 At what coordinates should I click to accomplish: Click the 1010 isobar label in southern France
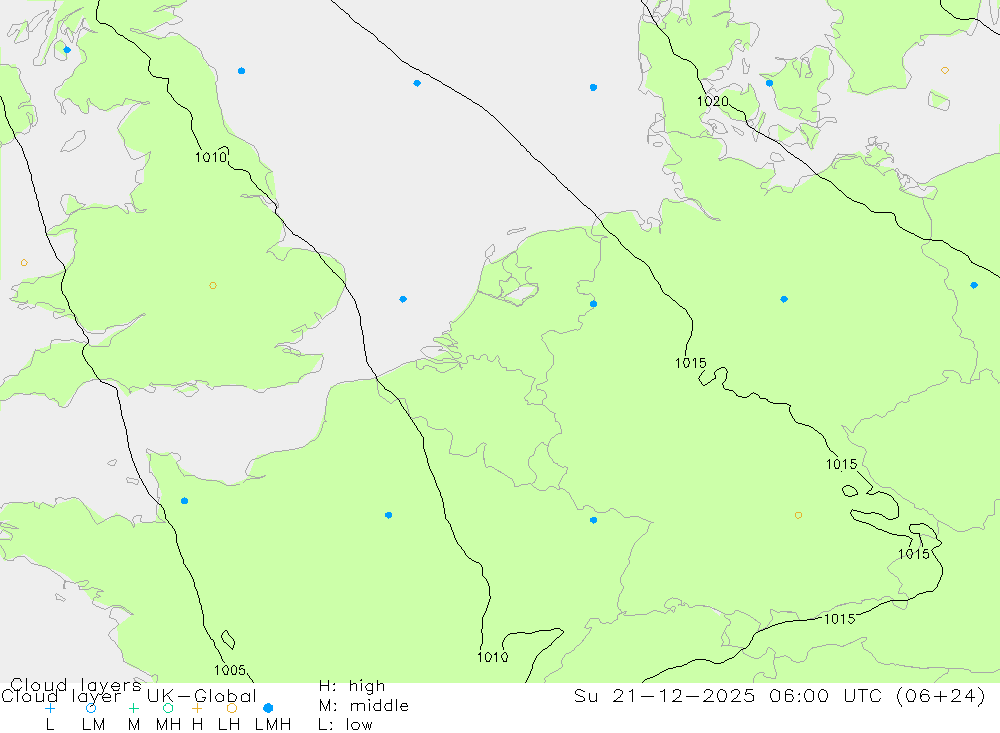(492, 657)
